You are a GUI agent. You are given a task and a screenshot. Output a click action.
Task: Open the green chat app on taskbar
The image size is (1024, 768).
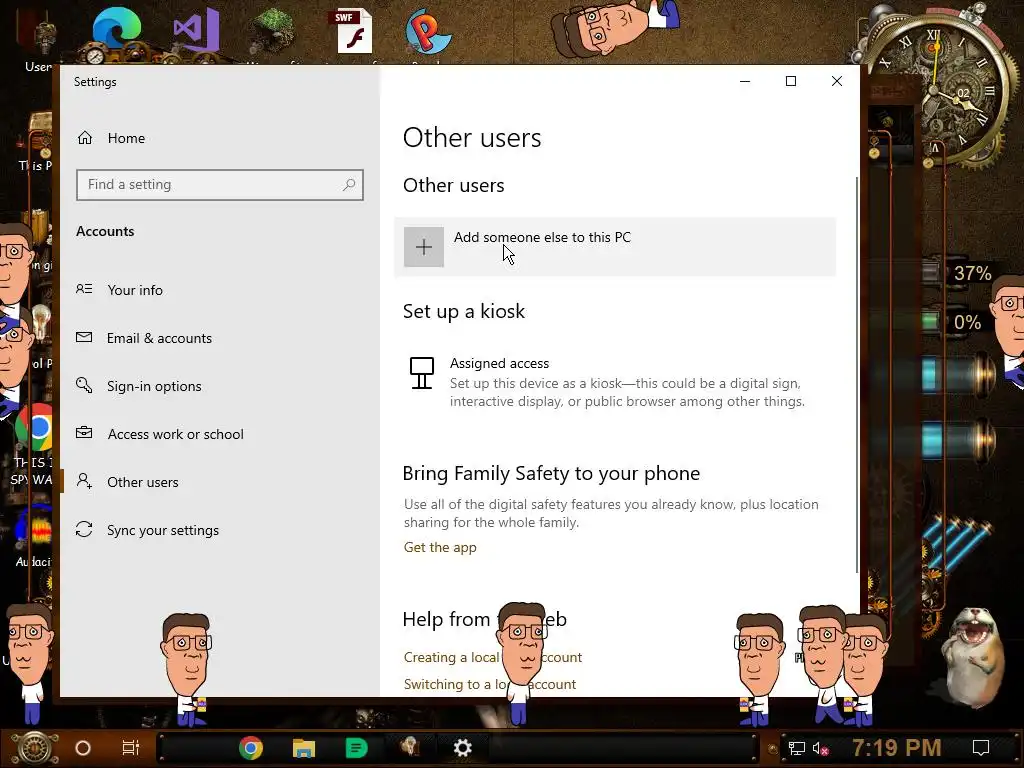(356, 748)
